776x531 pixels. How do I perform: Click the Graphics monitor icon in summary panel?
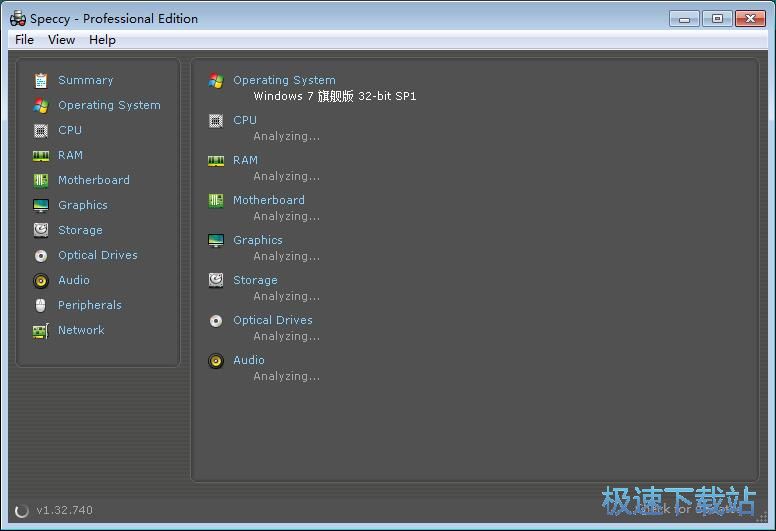216,241
